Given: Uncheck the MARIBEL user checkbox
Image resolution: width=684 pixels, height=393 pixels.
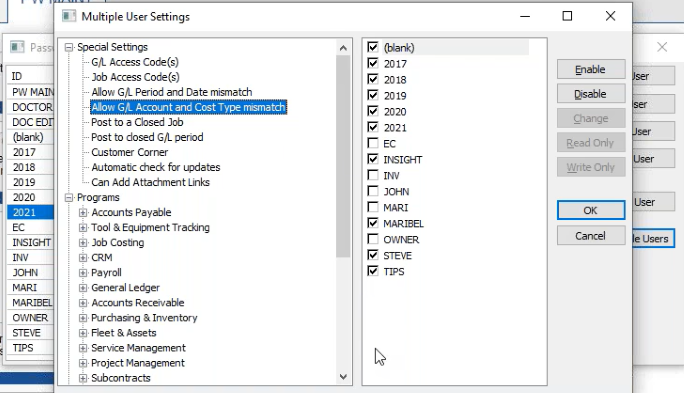Looking at the screenshot, I should point(373,223).
